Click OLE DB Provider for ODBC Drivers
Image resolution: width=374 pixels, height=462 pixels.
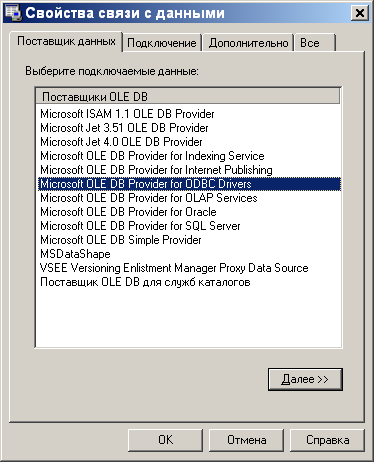coord(190,184)
